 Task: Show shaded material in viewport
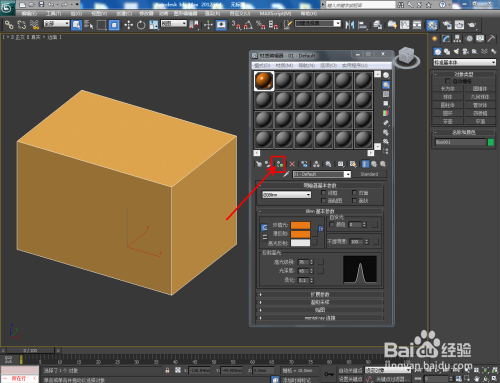click(x=353, y=164)
